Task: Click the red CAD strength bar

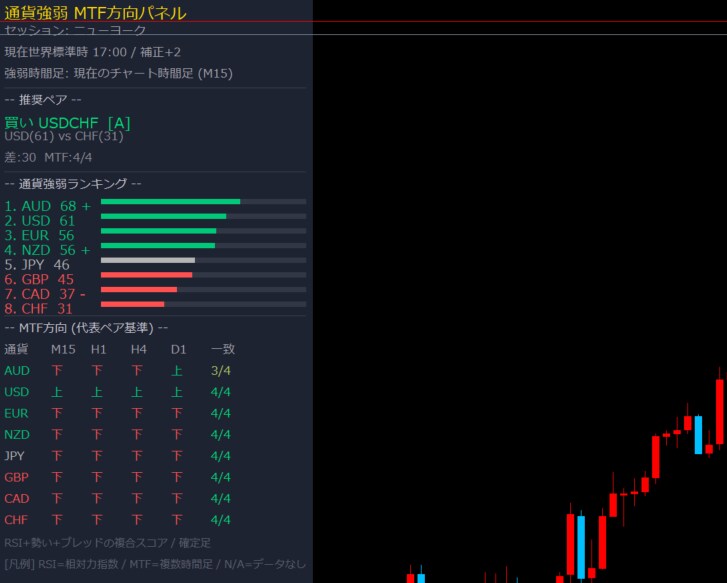Action: coord(139,289)
